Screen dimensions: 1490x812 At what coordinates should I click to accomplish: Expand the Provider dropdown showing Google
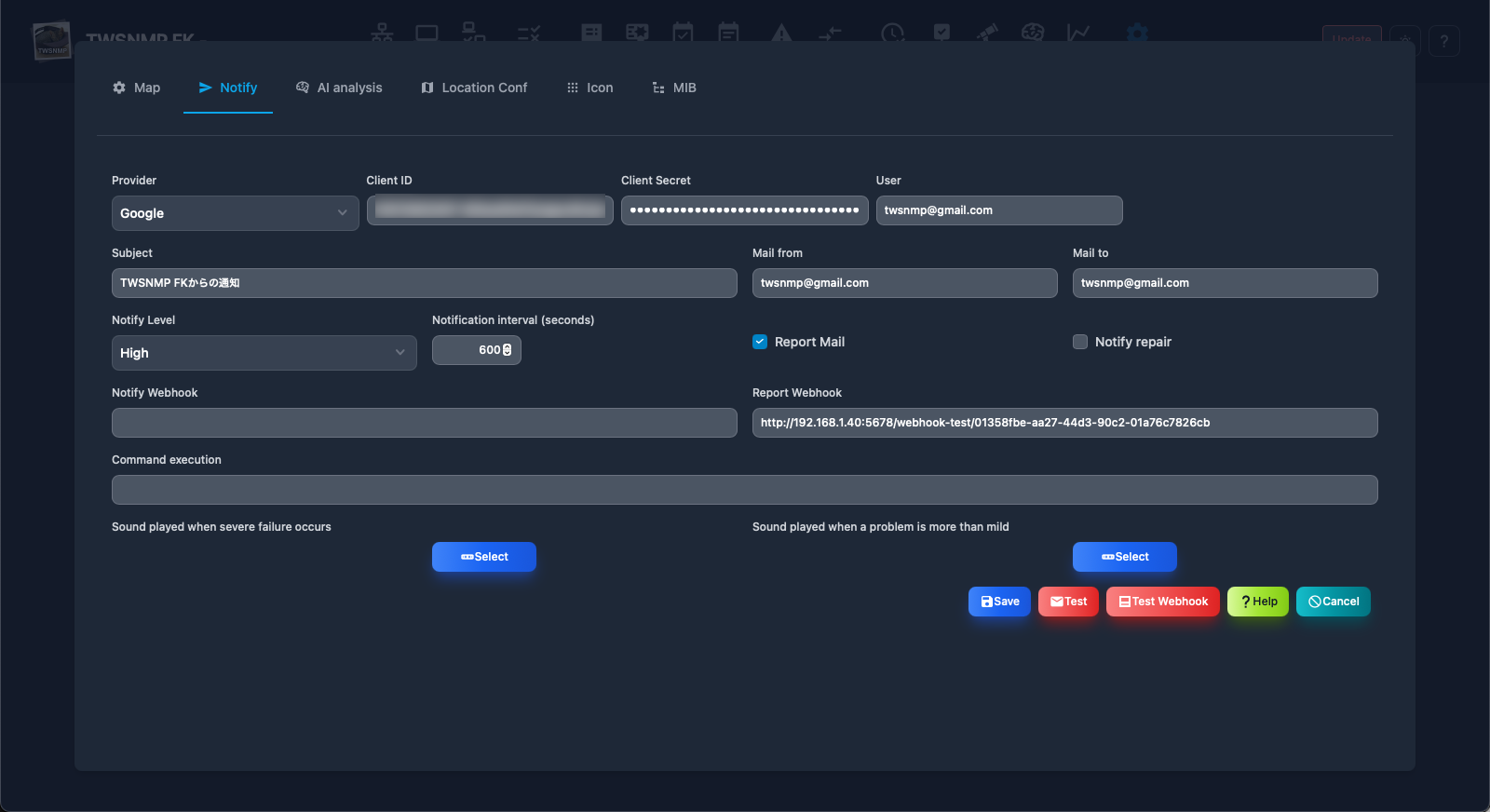click(x=235, y=213)
